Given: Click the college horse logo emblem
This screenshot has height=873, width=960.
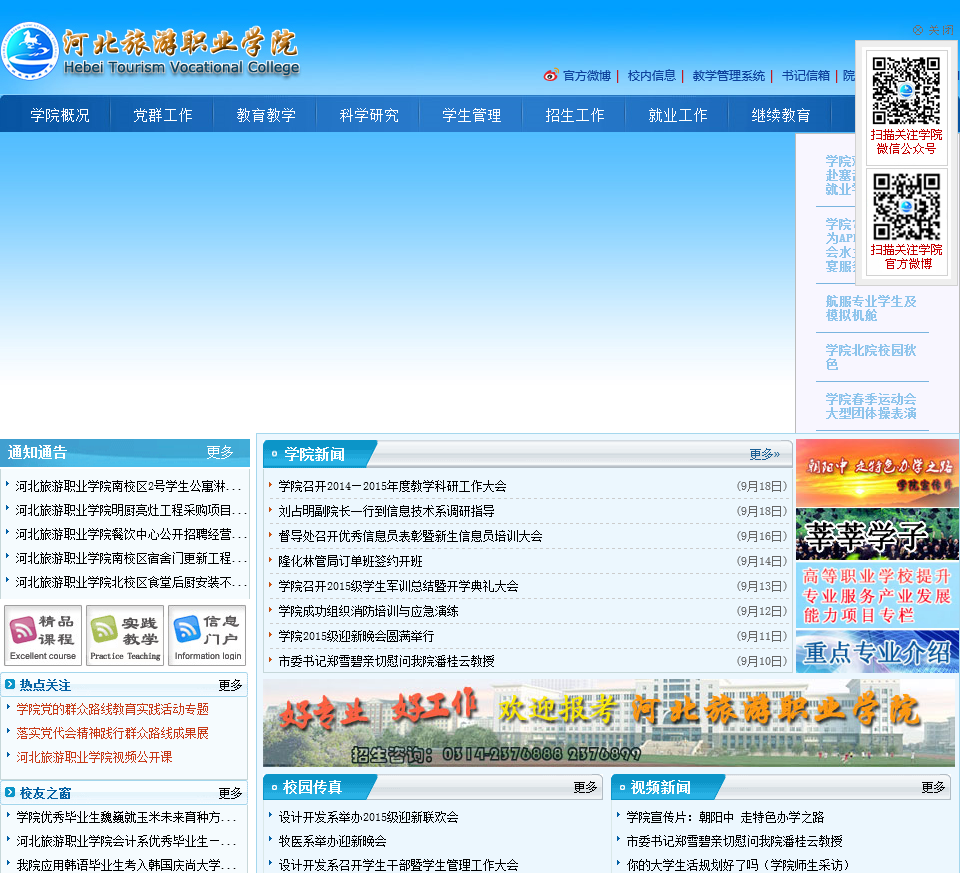Looking at the screenshot, I should point(29,51).
